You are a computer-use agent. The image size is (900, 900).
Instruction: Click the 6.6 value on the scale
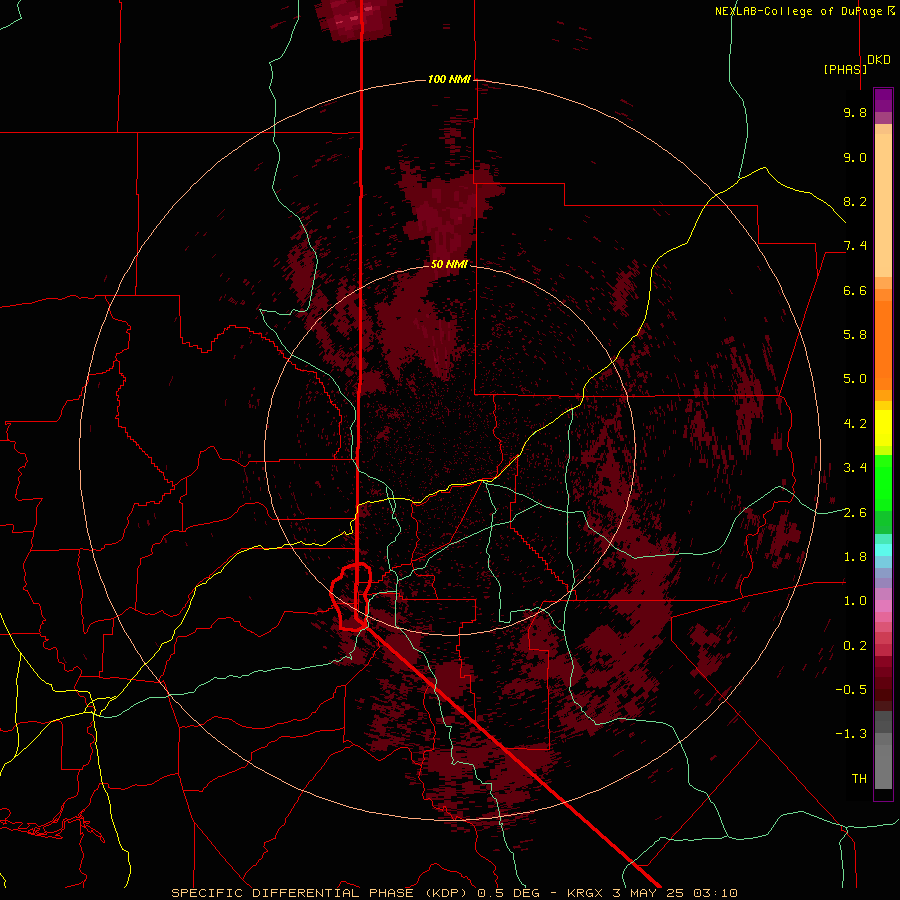tap(855, 290)
